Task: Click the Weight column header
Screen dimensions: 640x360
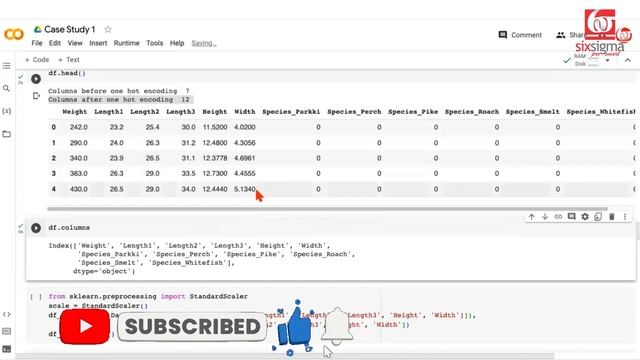Action: tap(75, 111)
